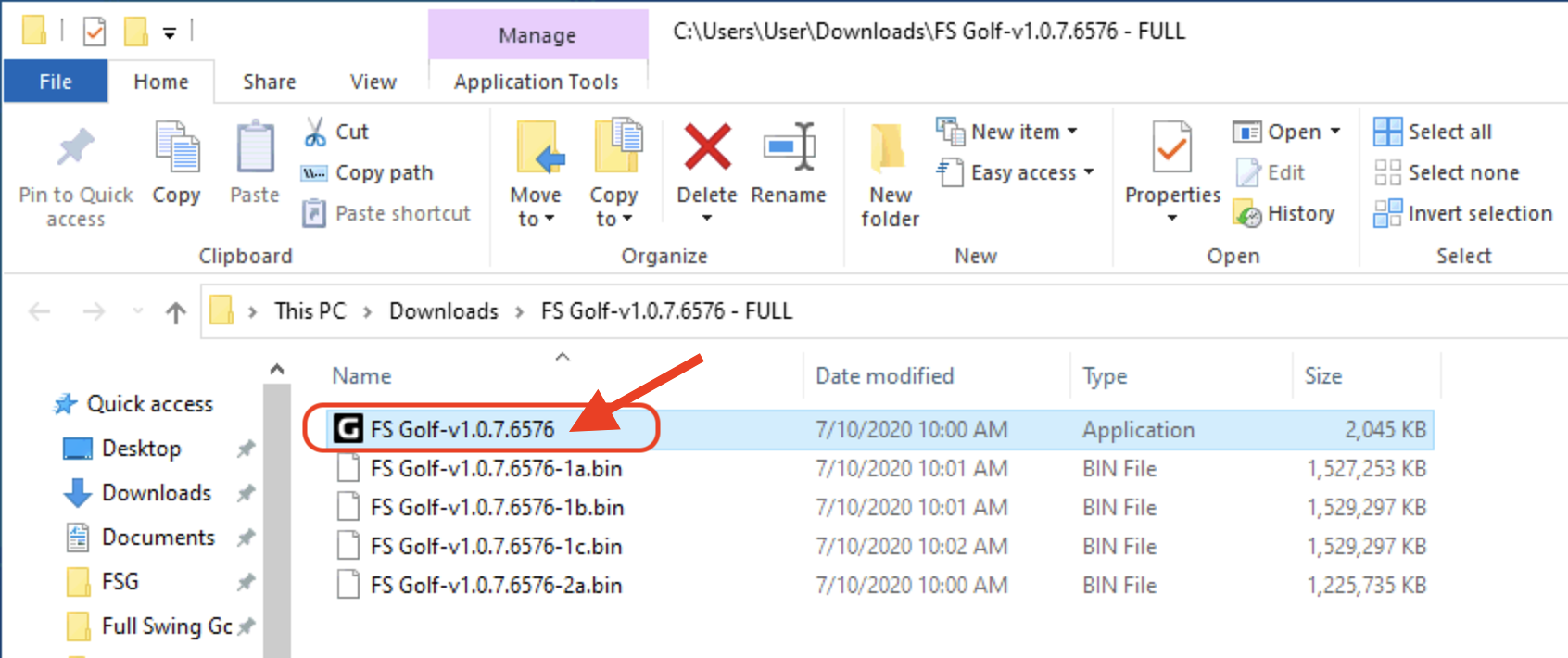The height and width of the screenshot is (658, 1568).
Task: Click the Open icon in Open group
Action: 1247,133
